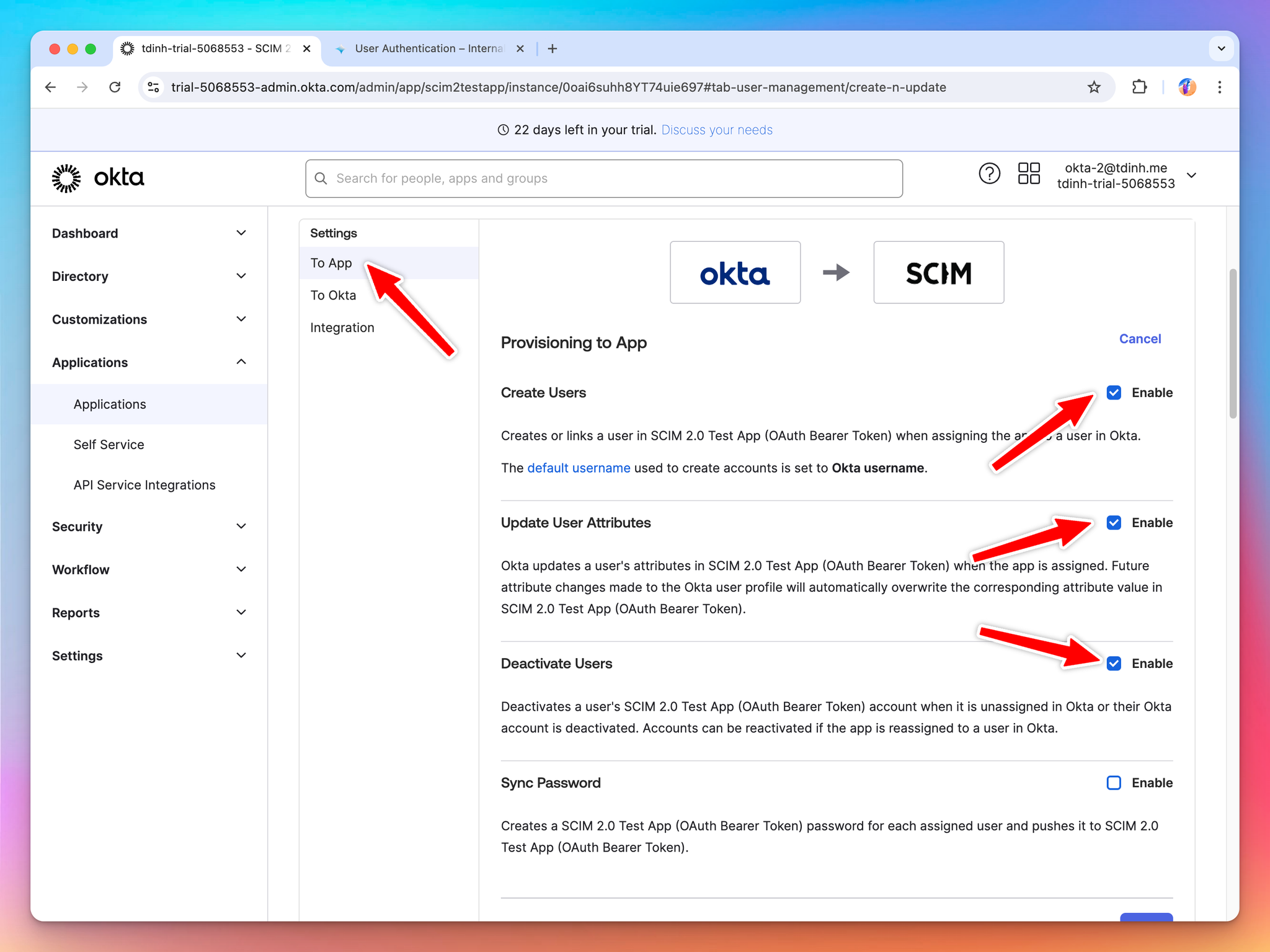
Task: Expand the Dashboard menu
Action: coord(149,233)
